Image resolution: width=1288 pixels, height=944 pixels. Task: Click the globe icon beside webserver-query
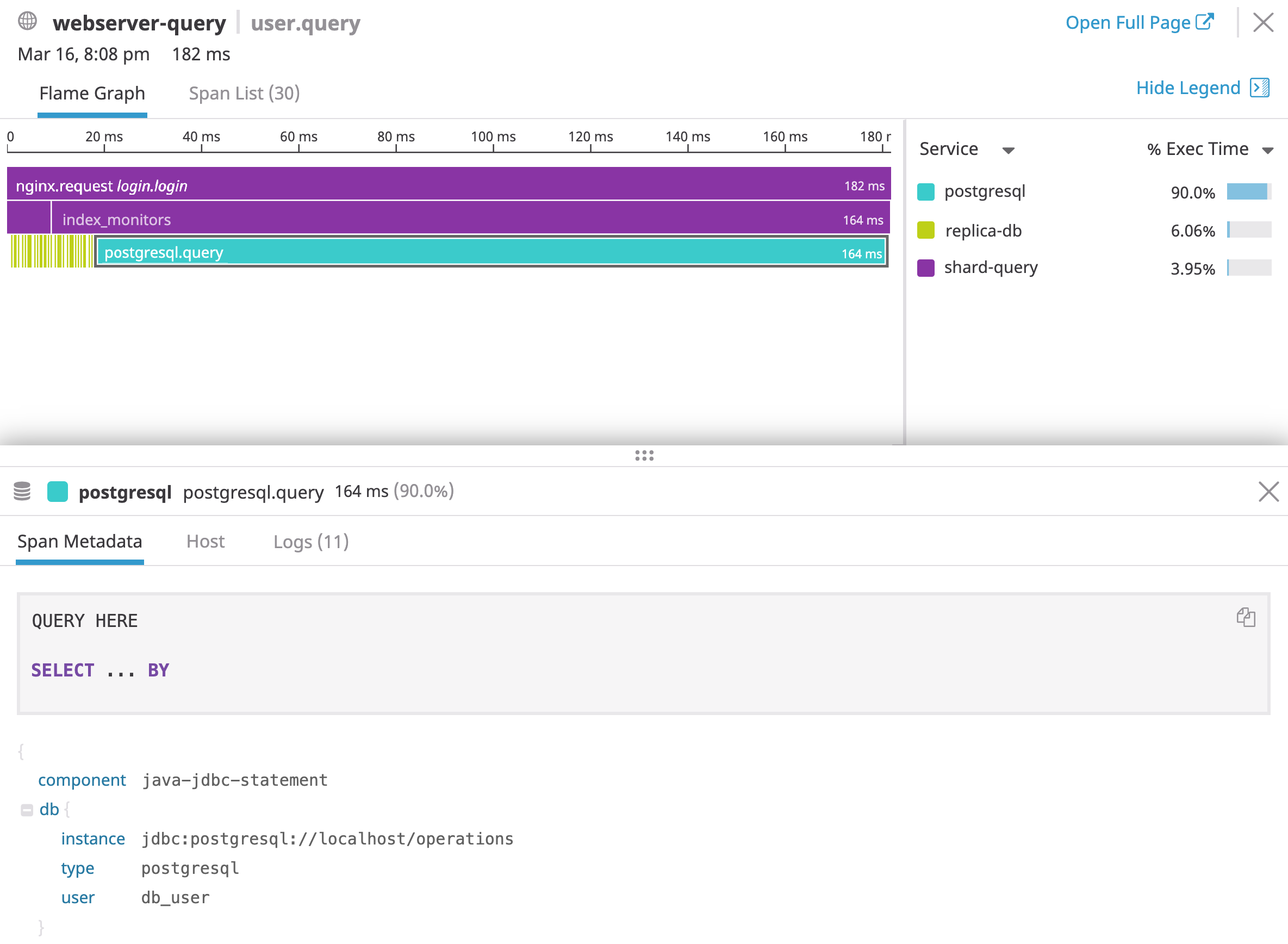26,22
